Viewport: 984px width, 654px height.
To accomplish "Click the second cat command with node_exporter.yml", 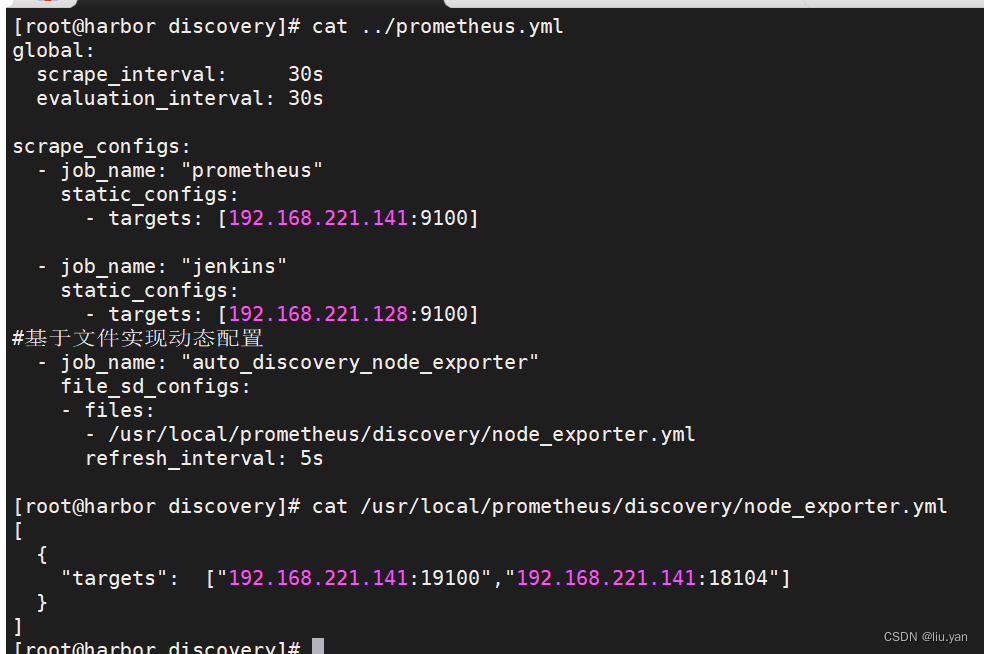I will point(629,507).
